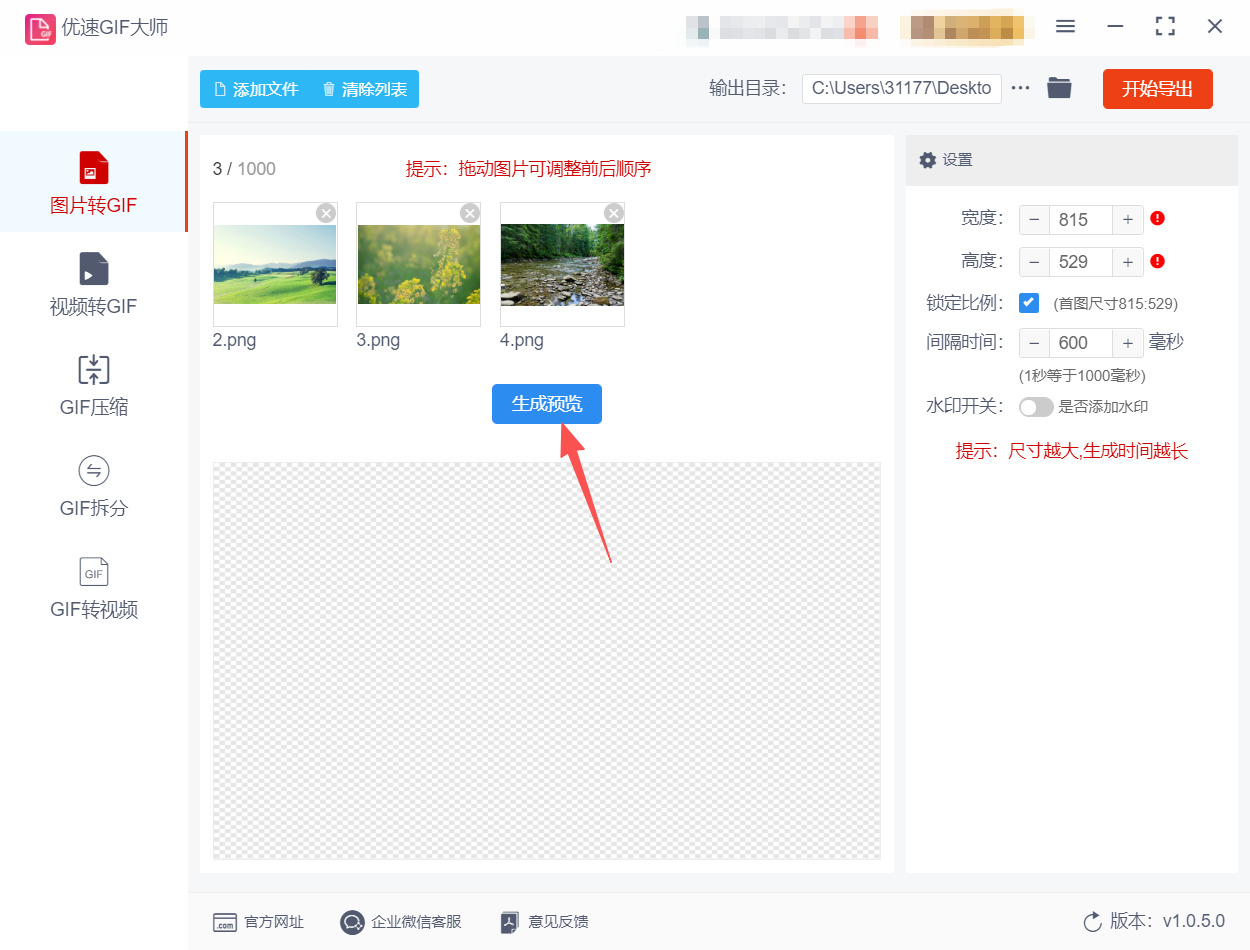Click the 宽度 input showing 815

pos(1081,219)
